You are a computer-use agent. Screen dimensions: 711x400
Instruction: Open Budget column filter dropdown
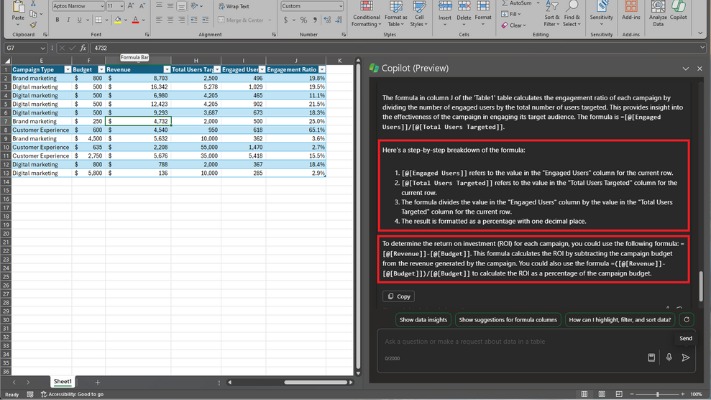pyautogui.click(x=101, y=69)
